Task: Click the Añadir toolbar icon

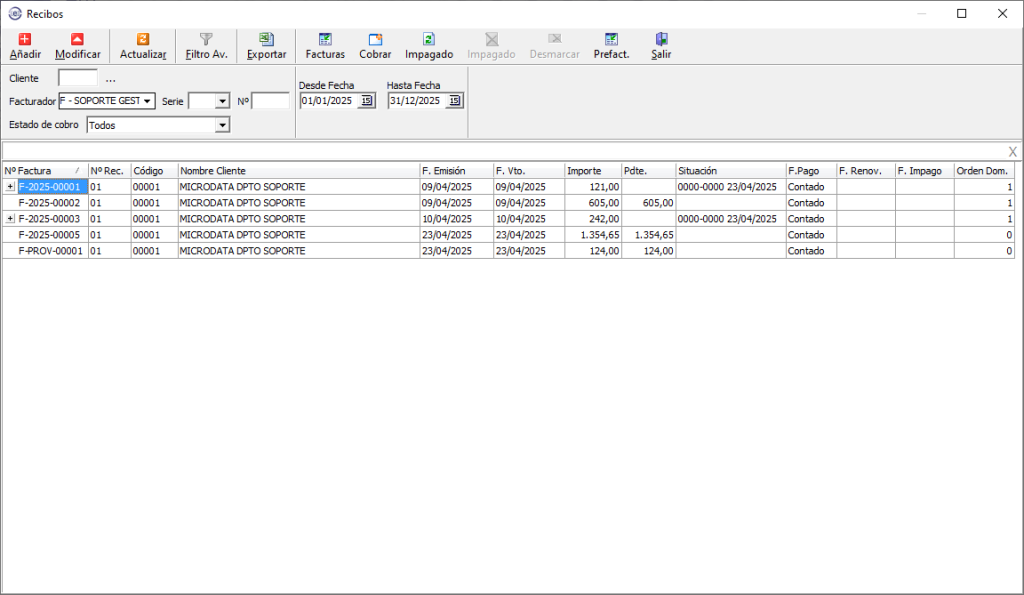Action: [25, 40]
